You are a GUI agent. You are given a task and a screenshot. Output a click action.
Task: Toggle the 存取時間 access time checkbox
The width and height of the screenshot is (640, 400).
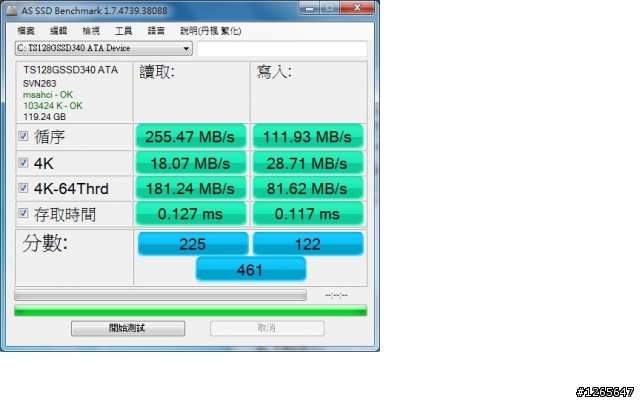[23, 213]
